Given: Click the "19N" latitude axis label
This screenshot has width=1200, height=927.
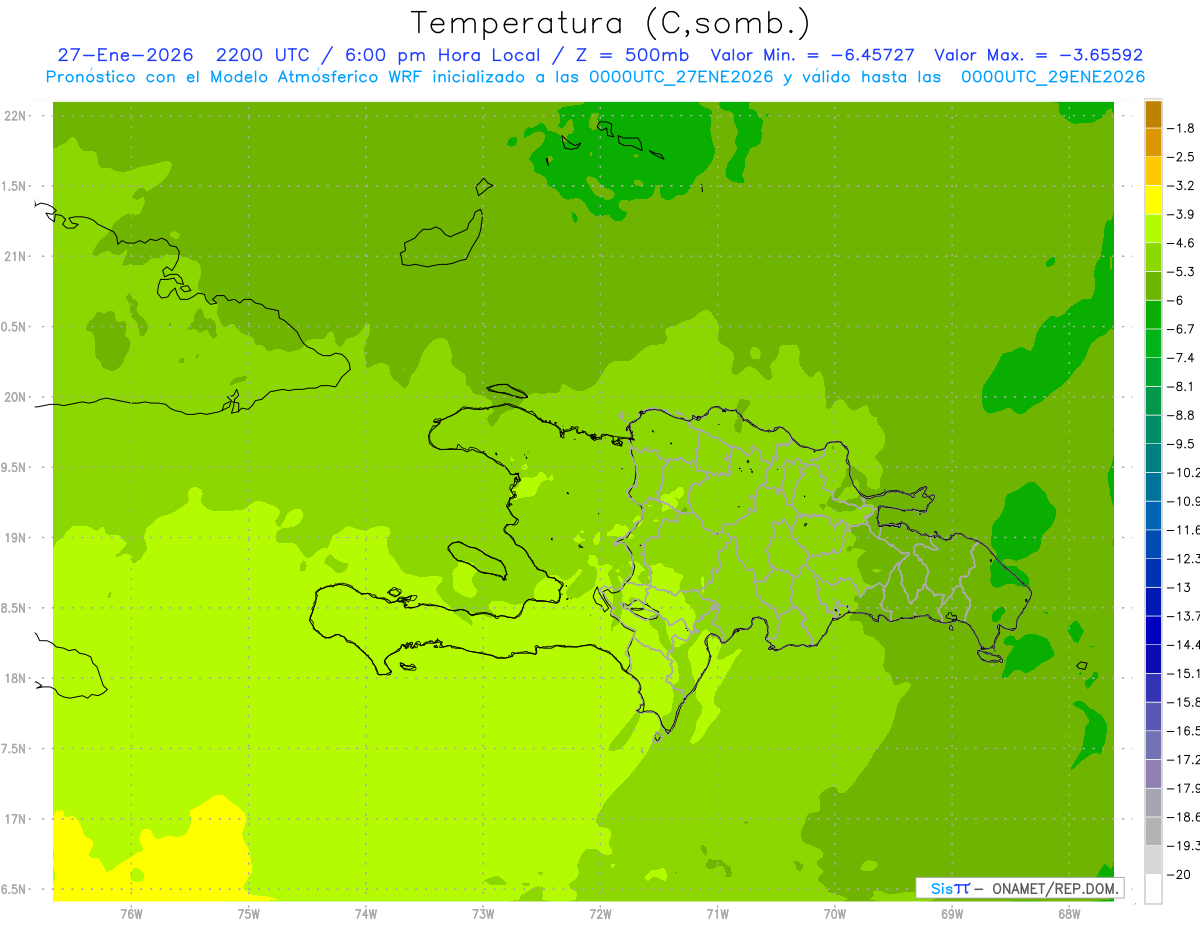Looking at the screenshot, I should click(15, 537).
